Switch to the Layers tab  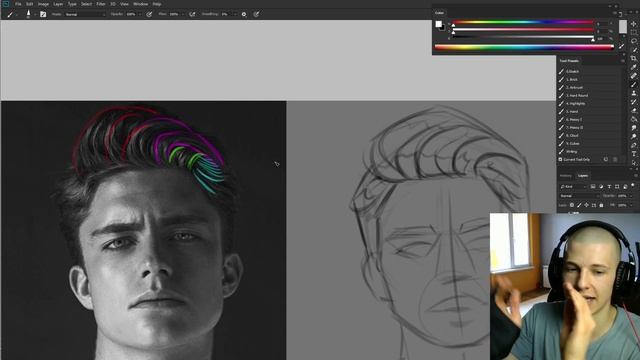[583, 176]
